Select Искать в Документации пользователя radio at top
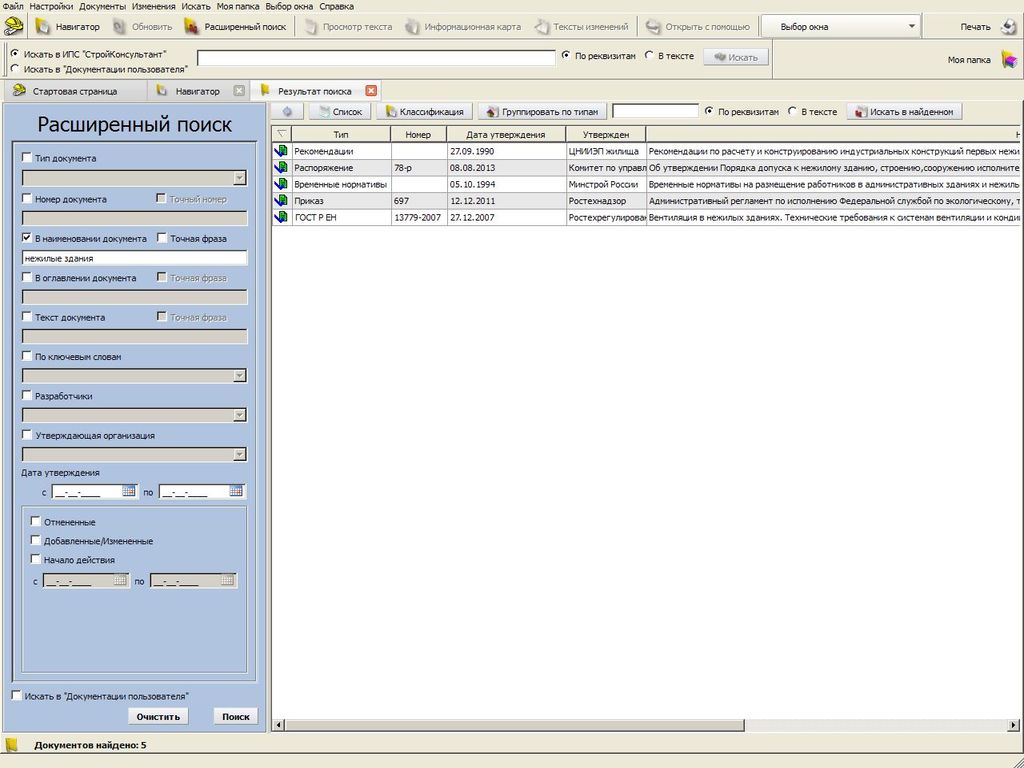 tap(15, 68)
